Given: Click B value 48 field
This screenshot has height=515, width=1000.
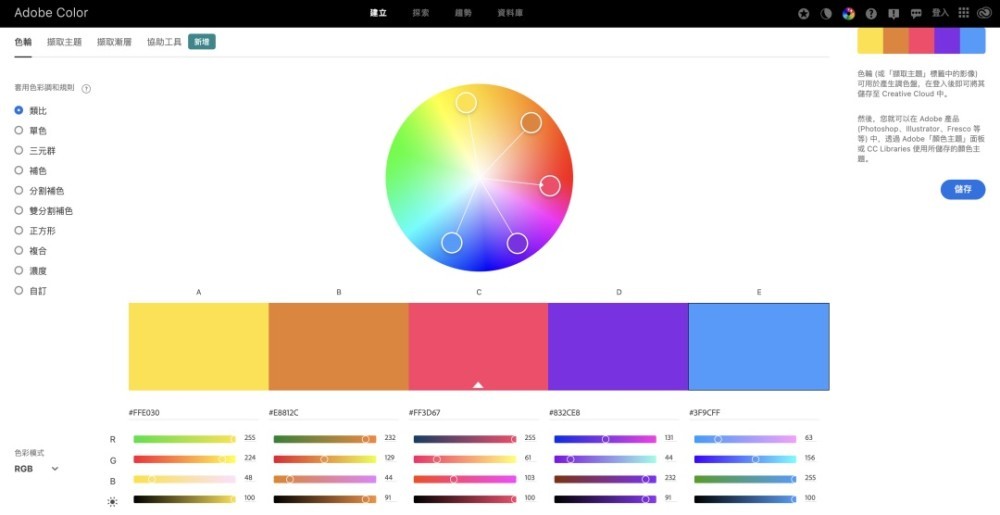Looking at the screenshot, I should (x=249, y=477).
